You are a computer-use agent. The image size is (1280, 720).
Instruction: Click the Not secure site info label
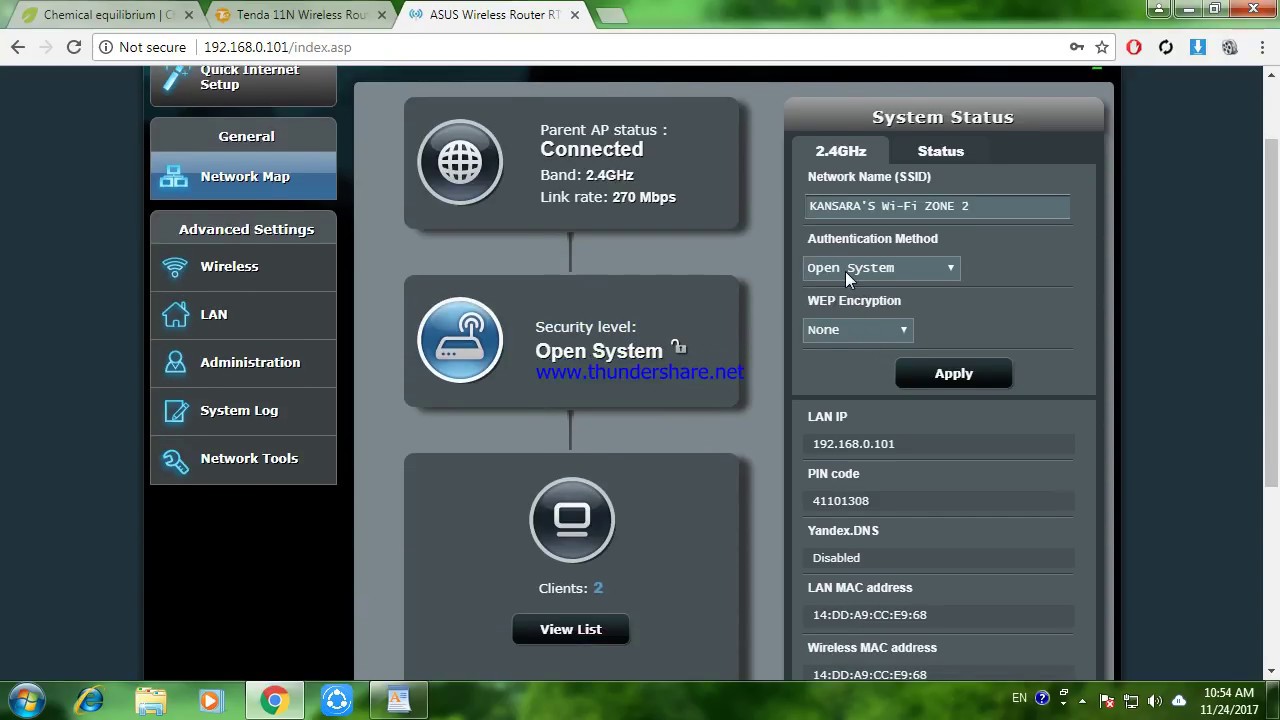(x=152, y=47)
